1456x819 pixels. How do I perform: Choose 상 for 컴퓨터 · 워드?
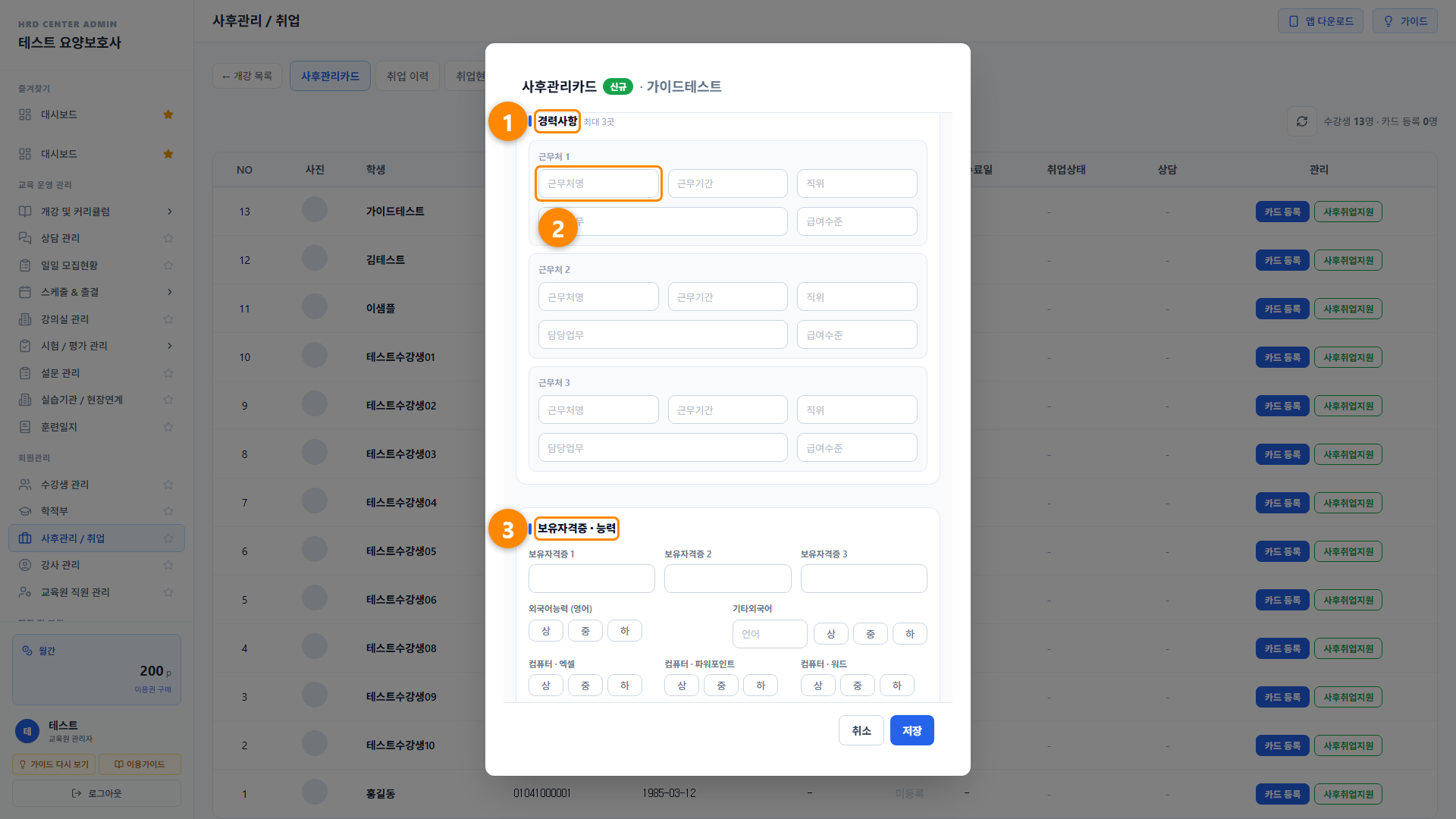818,686
